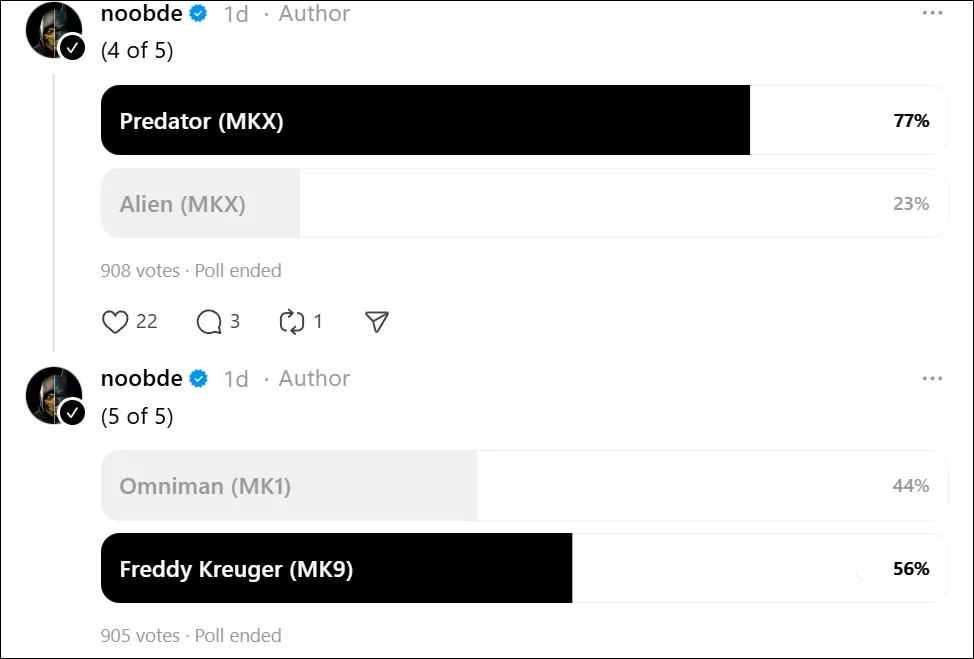Select the Freddy Kreuger (MK9) poll option
The image size is (974, 659).
pos(524,569)
